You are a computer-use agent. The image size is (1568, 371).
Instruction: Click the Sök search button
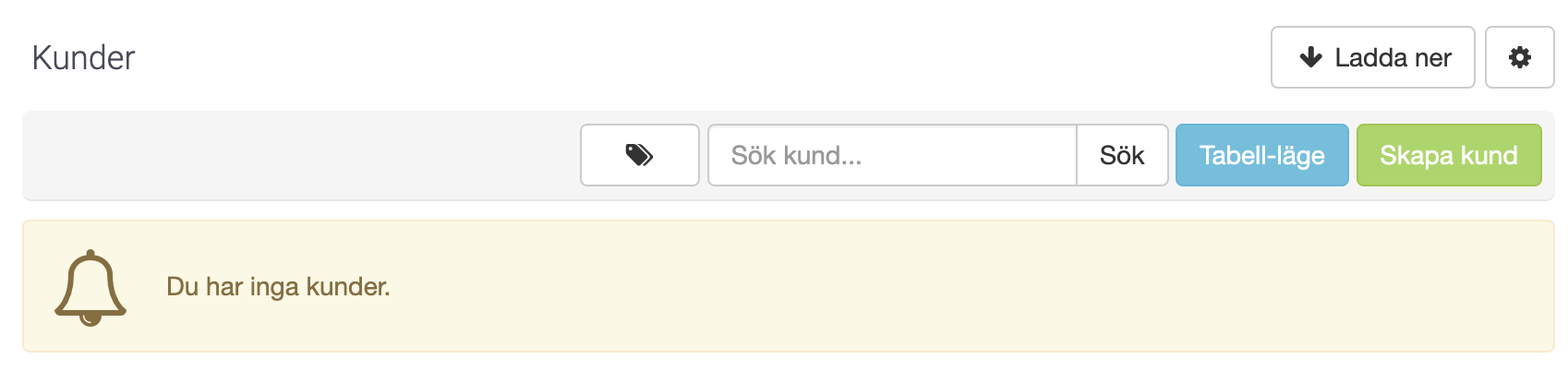[1122, 155]
